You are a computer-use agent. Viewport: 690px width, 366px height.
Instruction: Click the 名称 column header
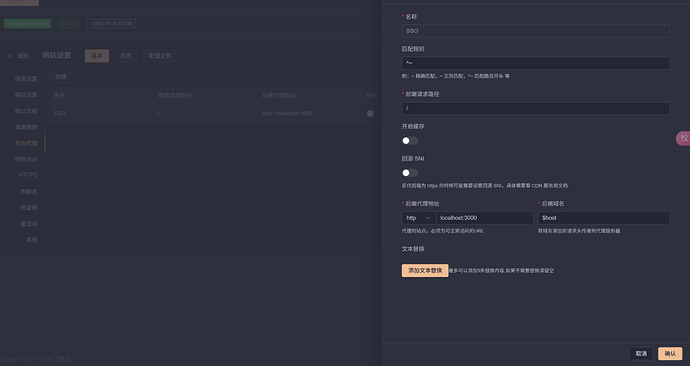(x=59, y=95)
